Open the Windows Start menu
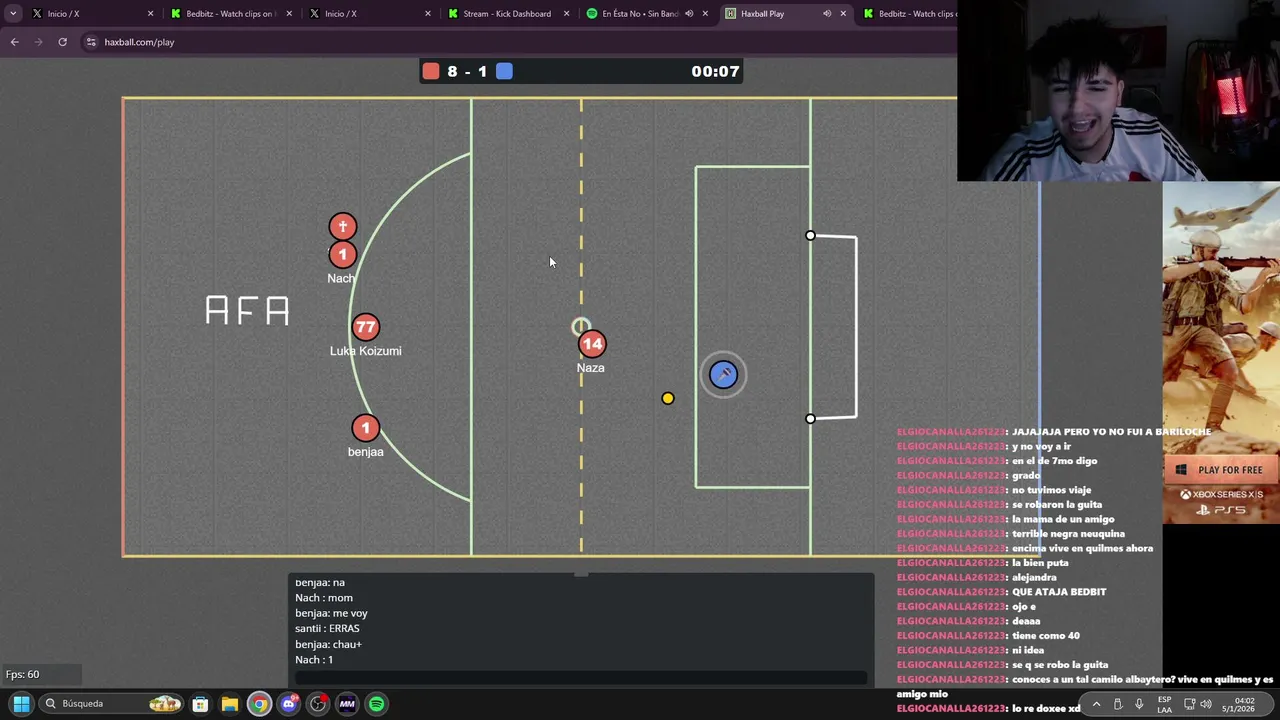This screenshot has width=1280, height=720. coord(21,703)
